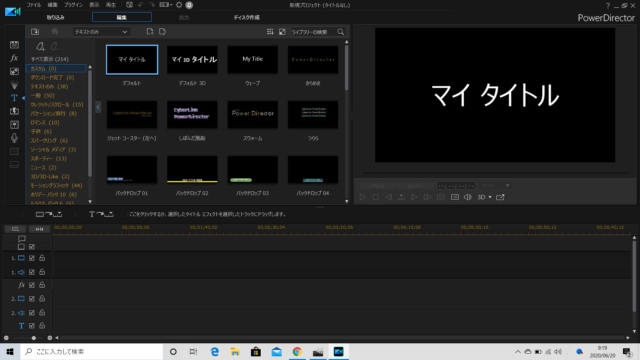Image resolution: width=640 pixels, height=360 pixels.
Task: Select the tag with count (15)
Action: coord(57,104)
